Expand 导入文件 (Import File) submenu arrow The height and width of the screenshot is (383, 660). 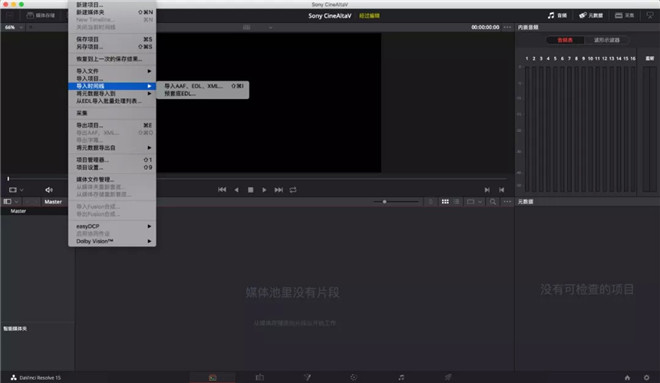pos(149,71)
